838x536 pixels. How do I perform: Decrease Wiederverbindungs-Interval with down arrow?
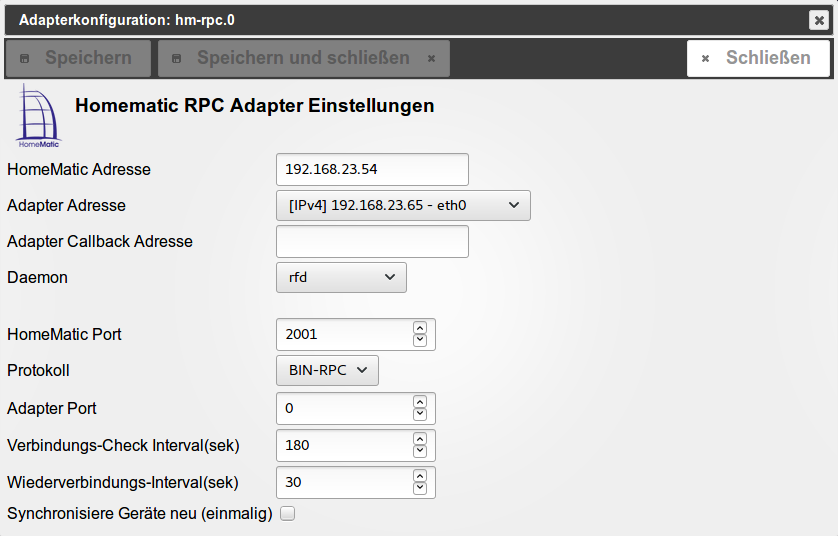420,488
